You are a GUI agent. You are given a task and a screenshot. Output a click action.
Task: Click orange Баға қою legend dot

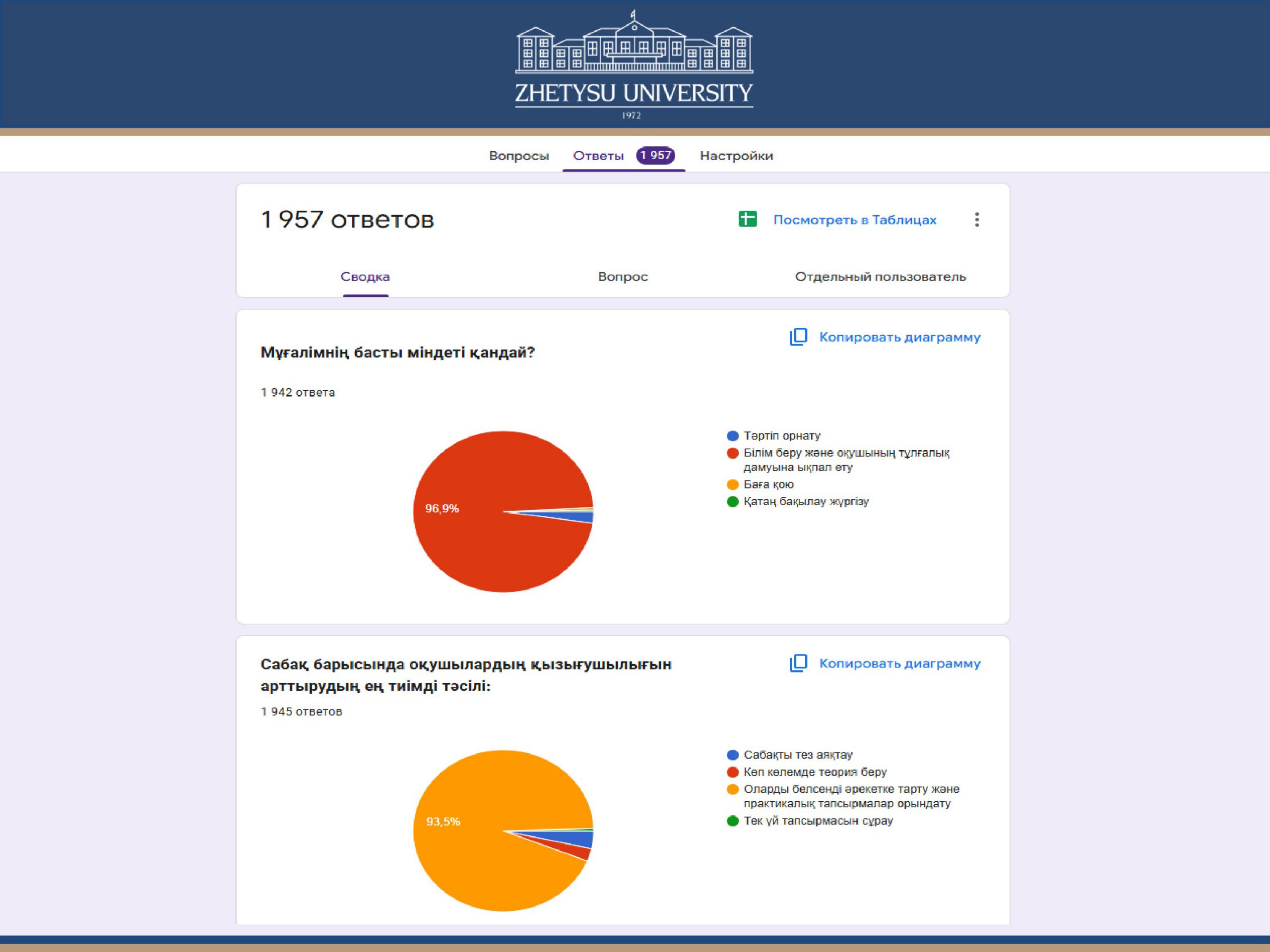732,484
